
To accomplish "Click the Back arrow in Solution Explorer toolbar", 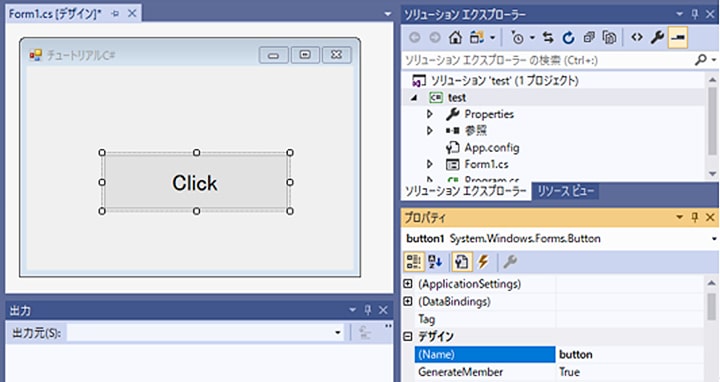I will 415,38.
